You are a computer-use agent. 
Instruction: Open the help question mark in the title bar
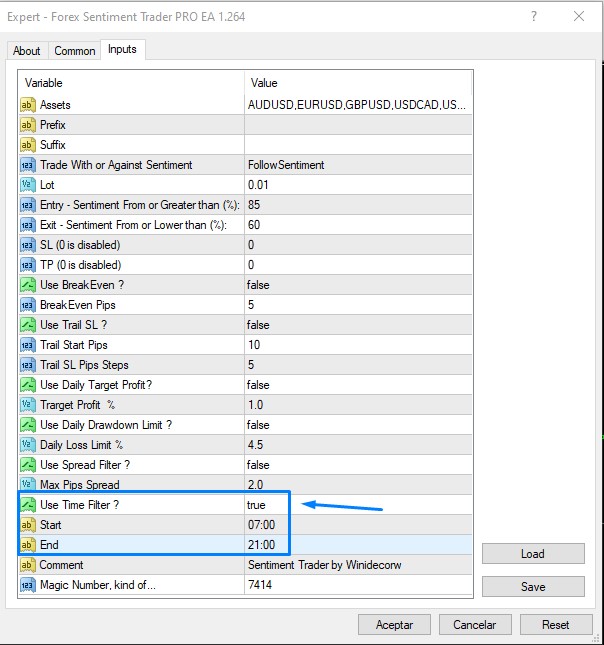534,16
